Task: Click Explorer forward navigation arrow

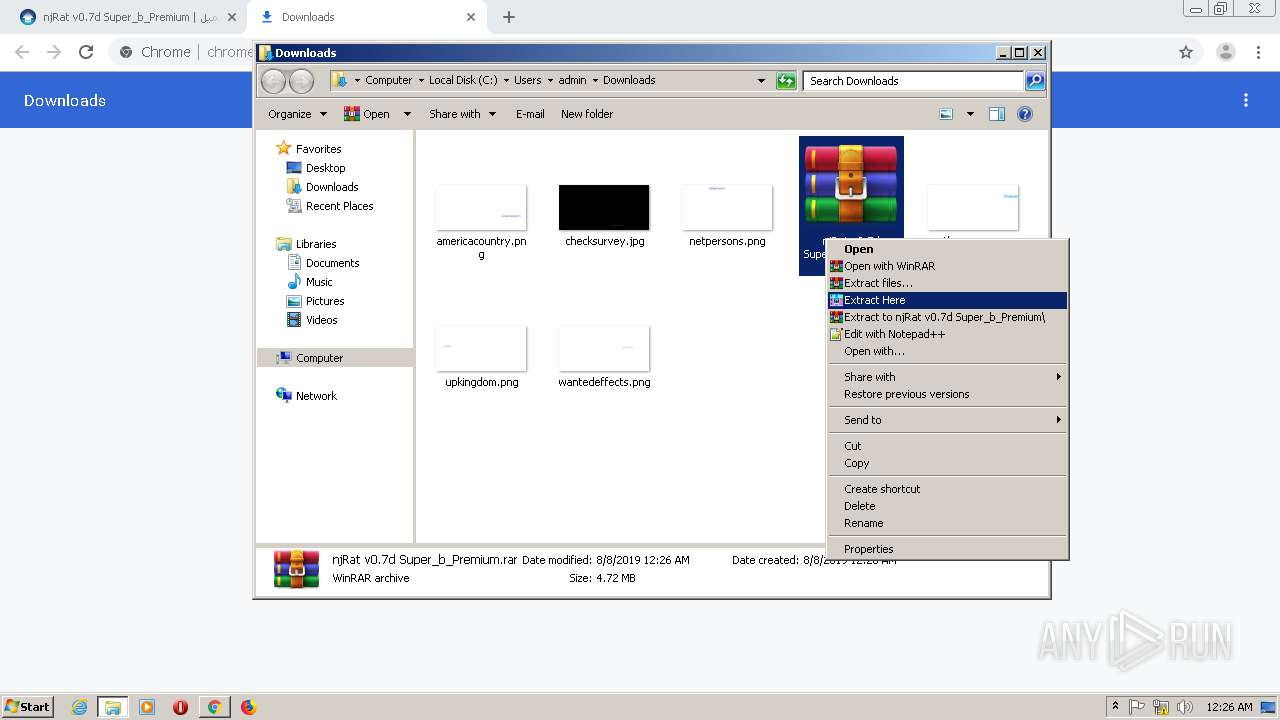Action: [301, 81]
